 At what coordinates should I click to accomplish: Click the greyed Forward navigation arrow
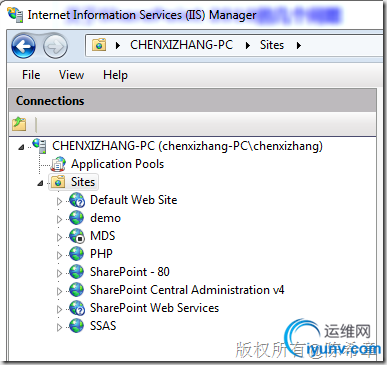(55, 46)
